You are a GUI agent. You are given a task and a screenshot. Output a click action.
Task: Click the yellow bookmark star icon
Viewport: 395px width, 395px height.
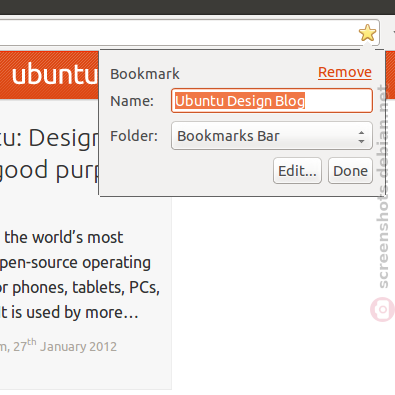pos(367,33)
